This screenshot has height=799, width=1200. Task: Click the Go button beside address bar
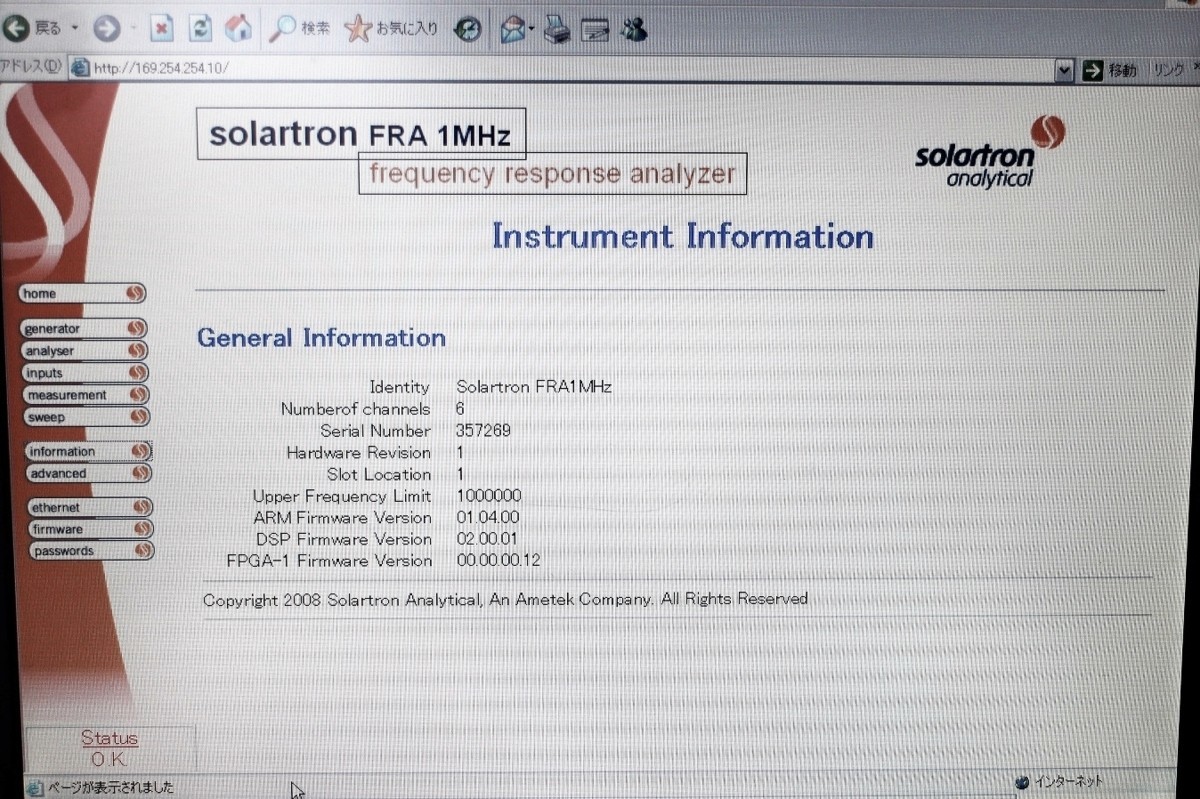coord(1109,70)
